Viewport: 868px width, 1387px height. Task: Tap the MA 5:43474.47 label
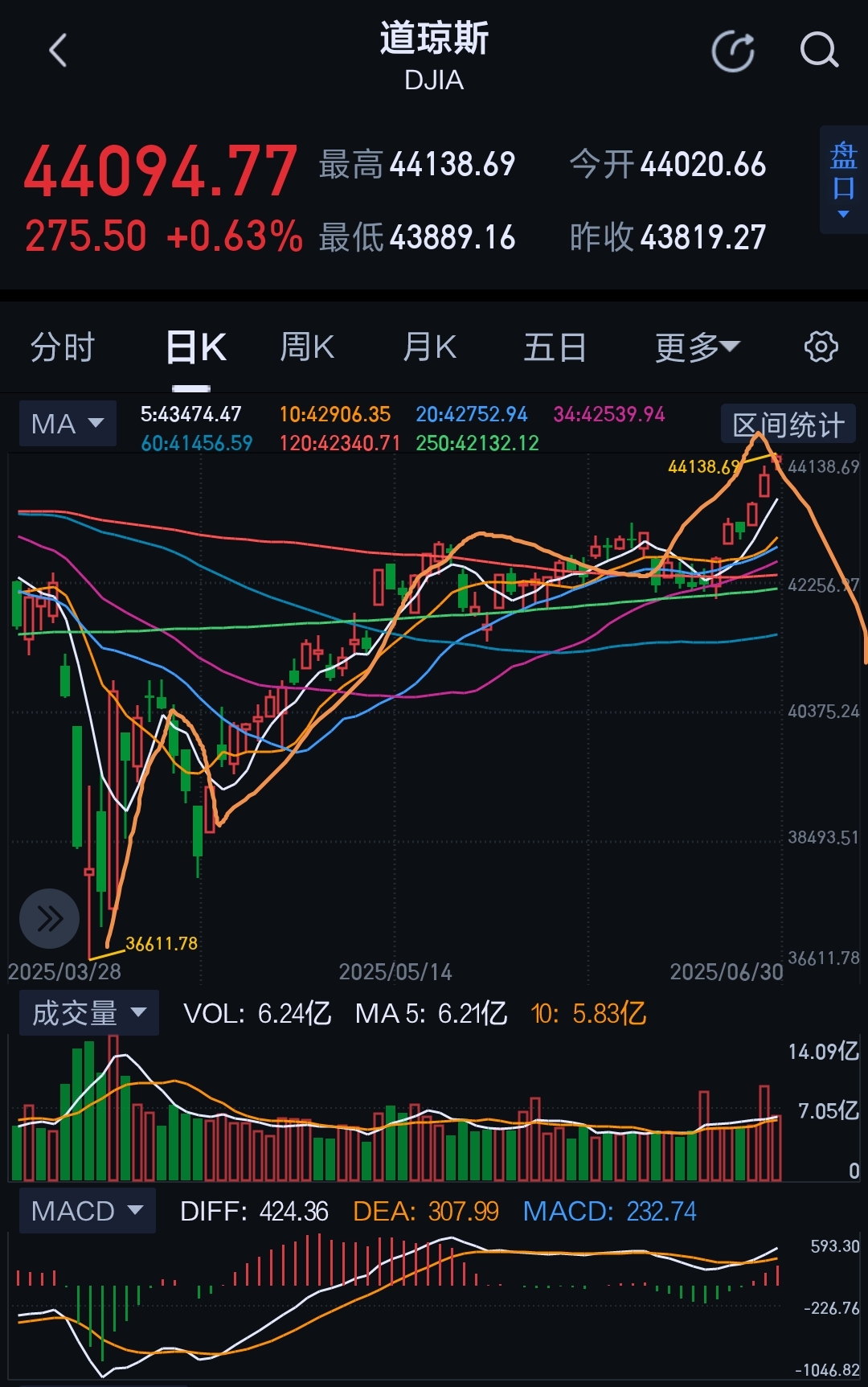(190, 414)
